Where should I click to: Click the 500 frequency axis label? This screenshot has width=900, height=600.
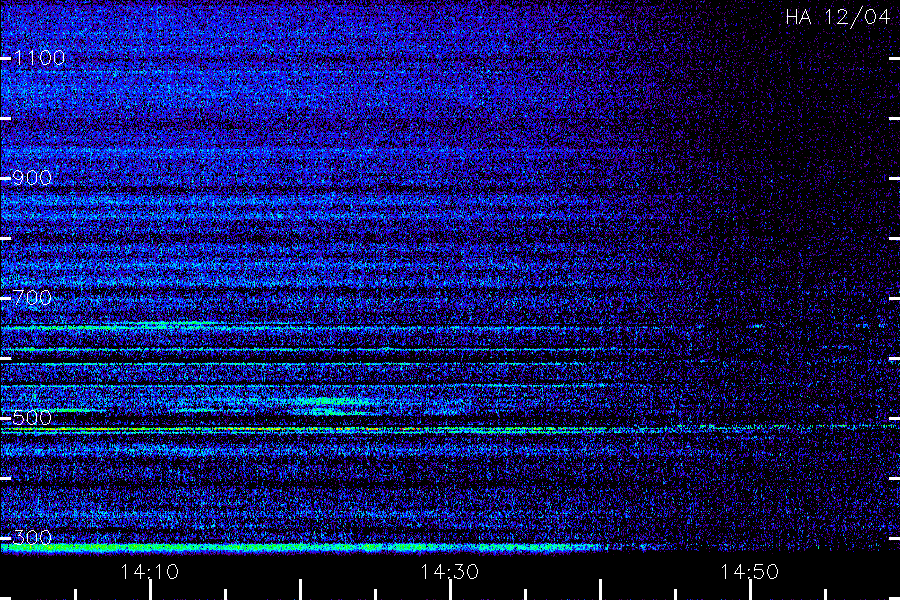pos(32,417)
